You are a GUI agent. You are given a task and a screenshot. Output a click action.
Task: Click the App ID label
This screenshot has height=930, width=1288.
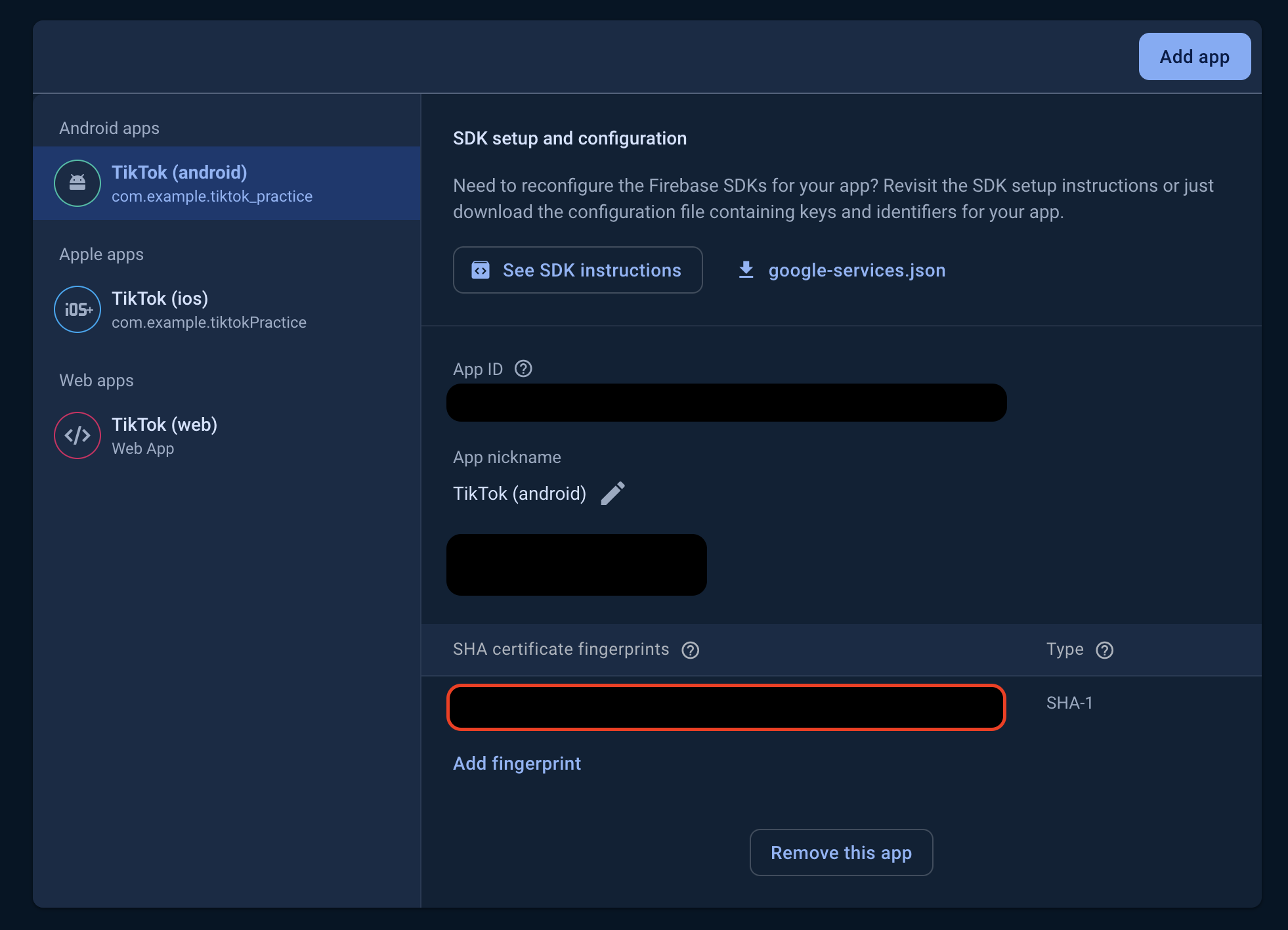478,369
